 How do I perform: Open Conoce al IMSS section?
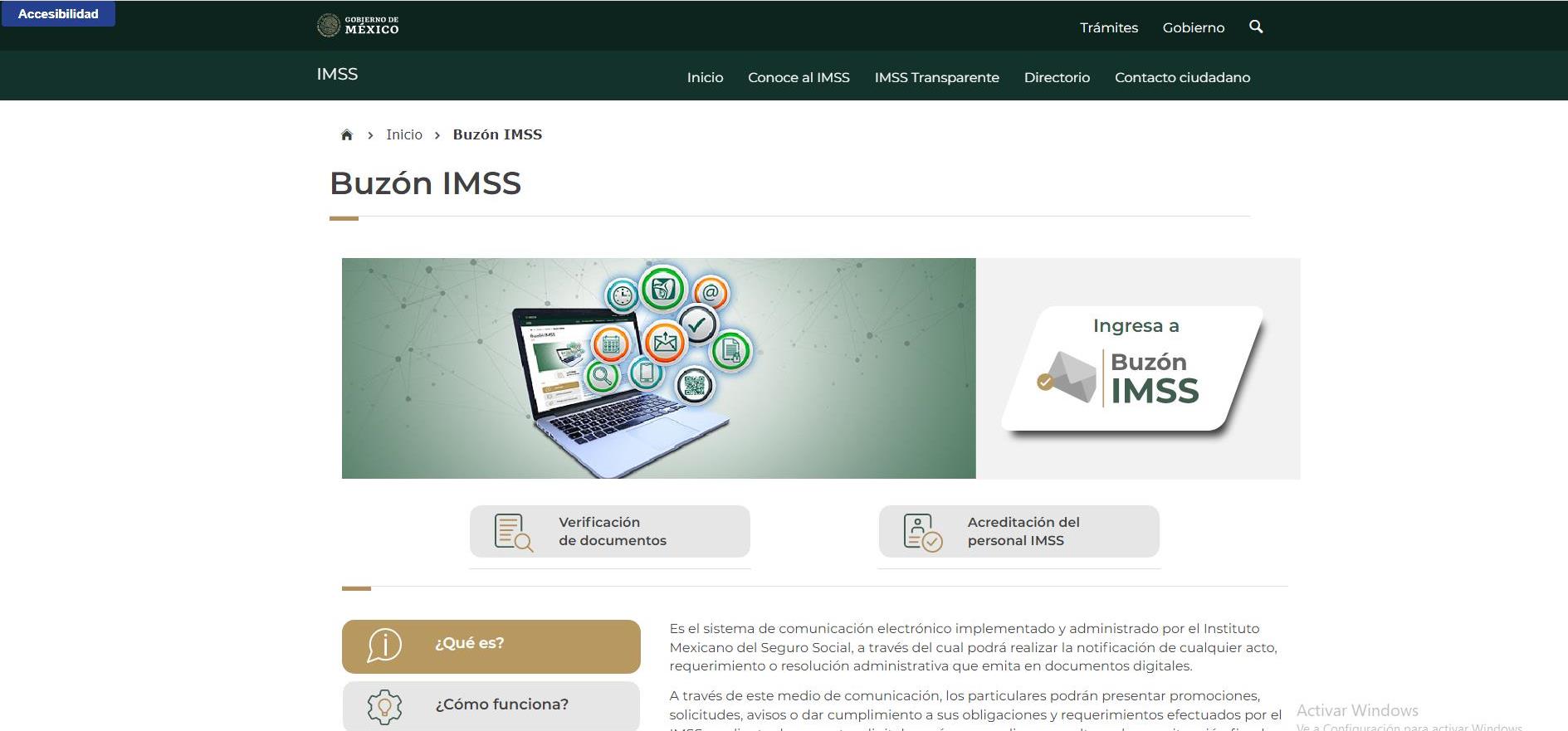click(799, 77)
